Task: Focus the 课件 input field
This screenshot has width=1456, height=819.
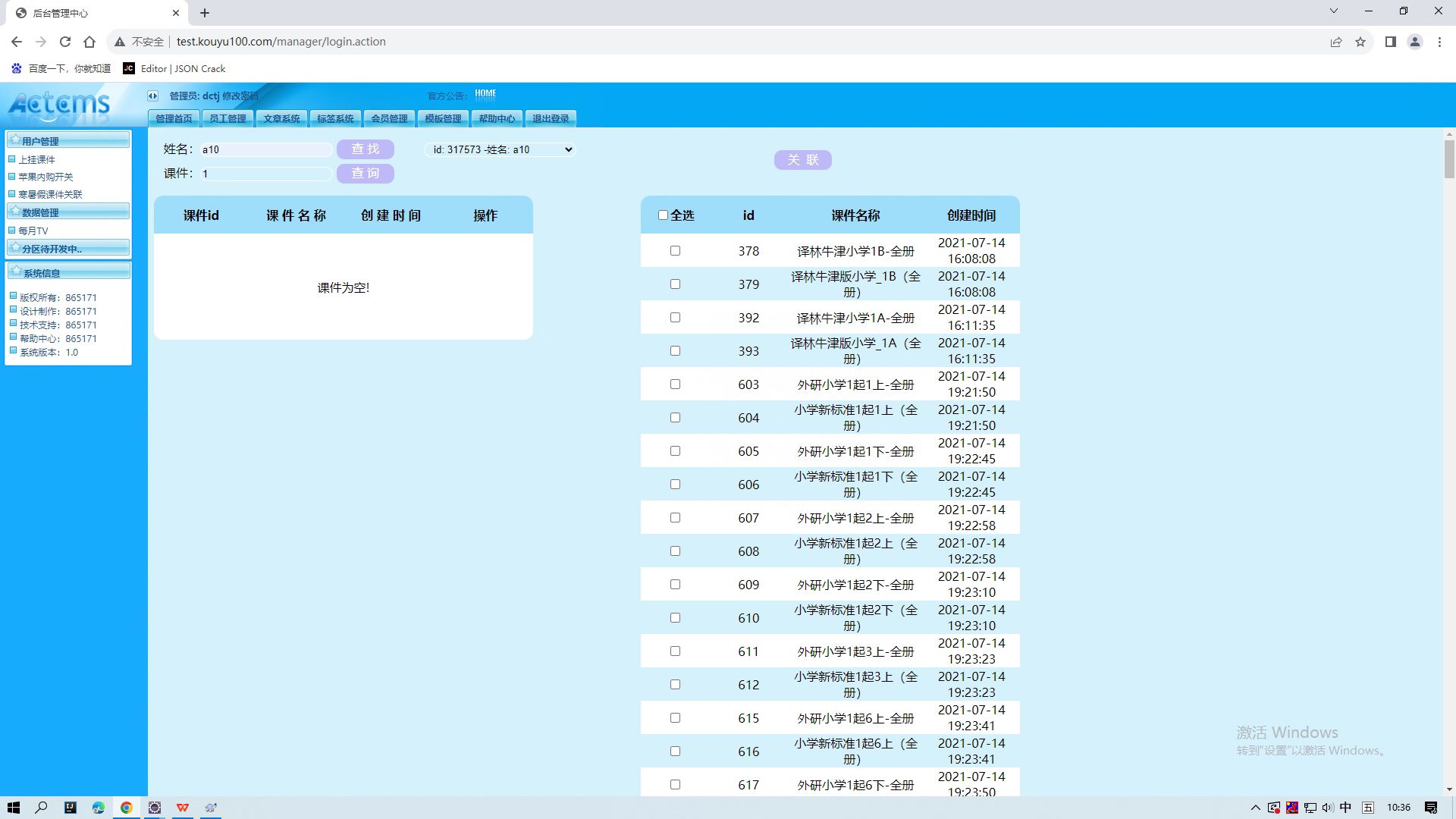Action: (x=266, y=174)
